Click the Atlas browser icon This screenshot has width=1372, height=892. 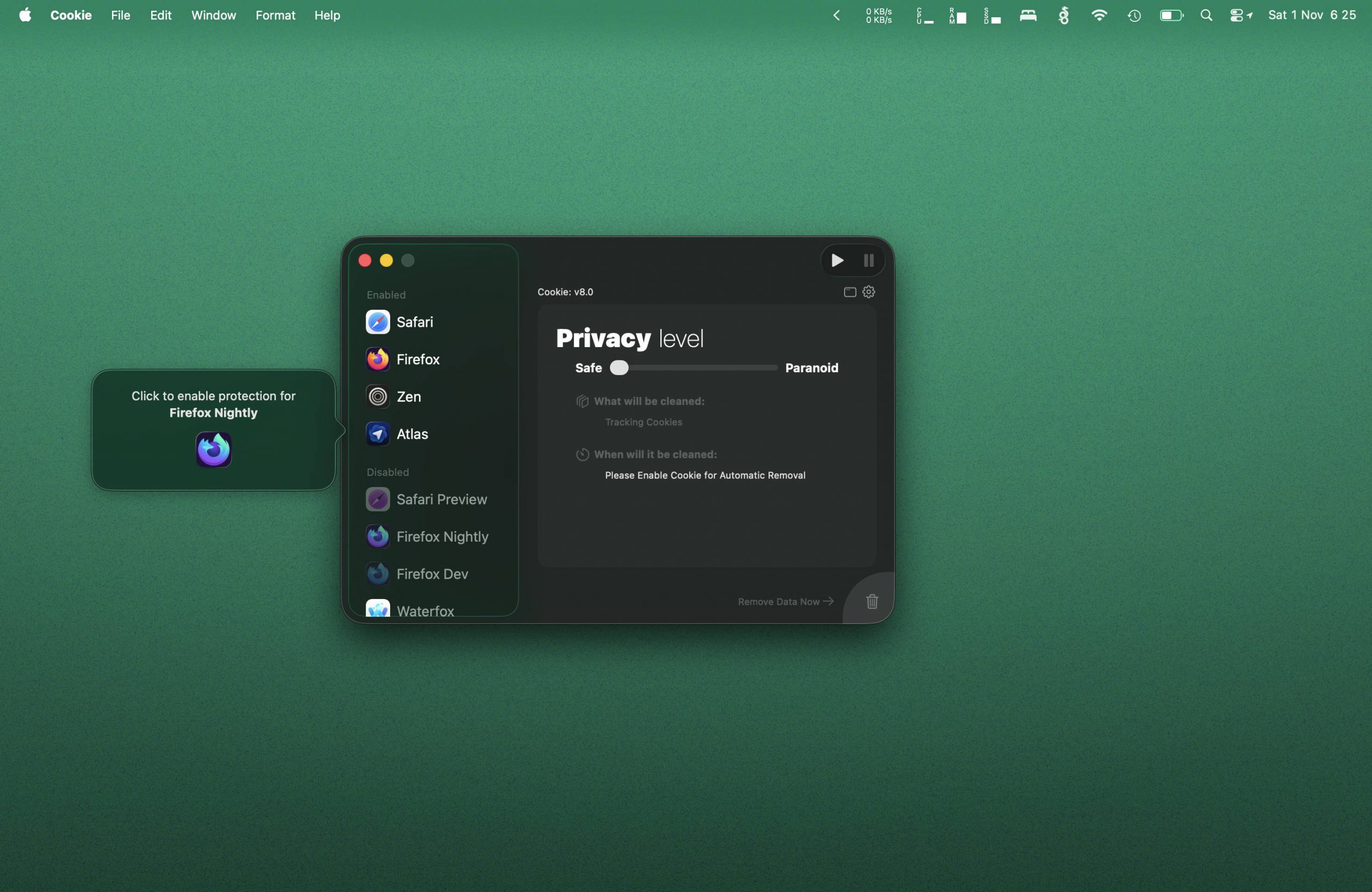click(378, 434)
